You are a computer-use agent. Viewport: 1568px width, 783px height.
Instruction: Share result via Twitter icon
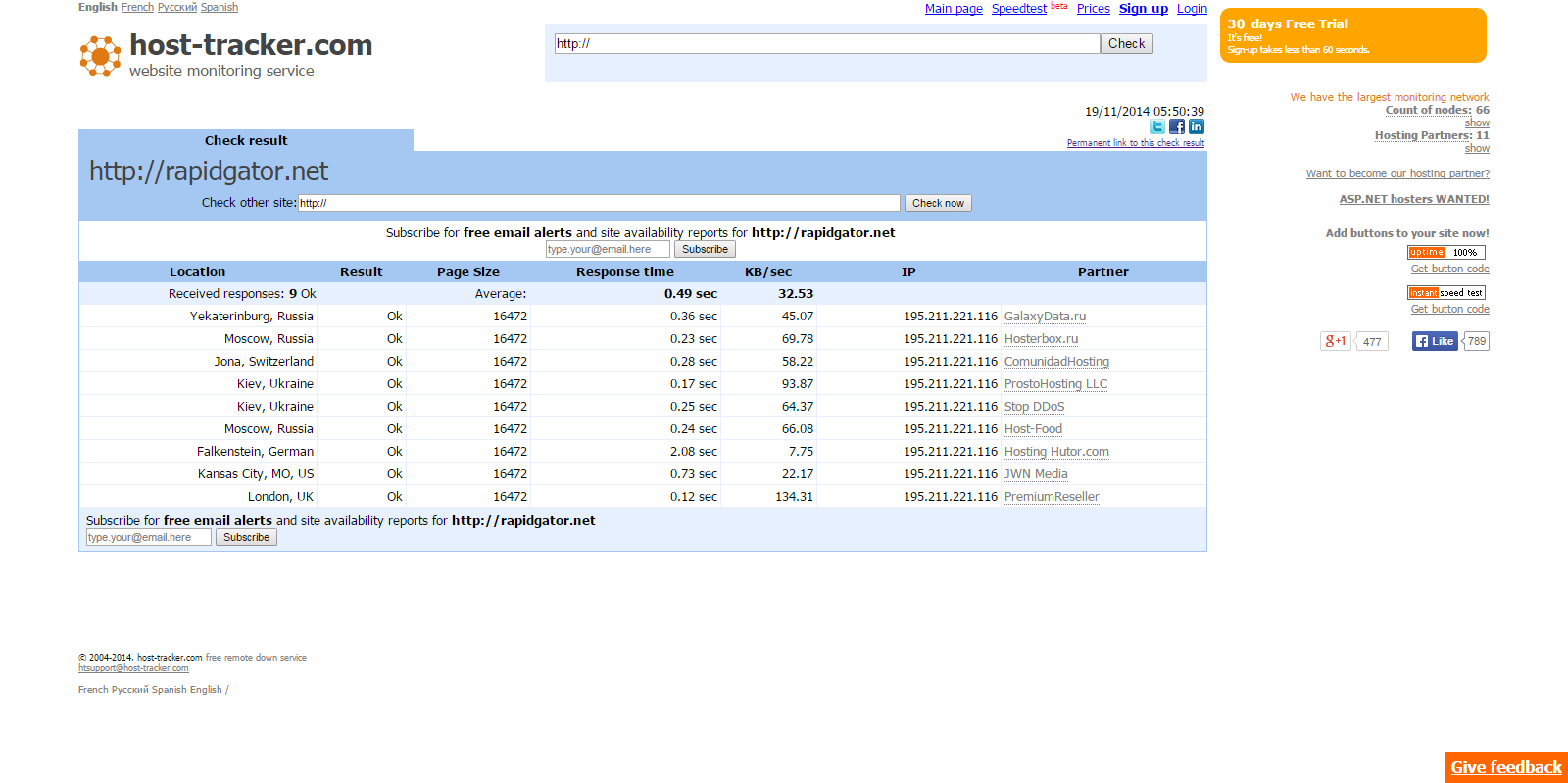click(x=1157, y=126)
